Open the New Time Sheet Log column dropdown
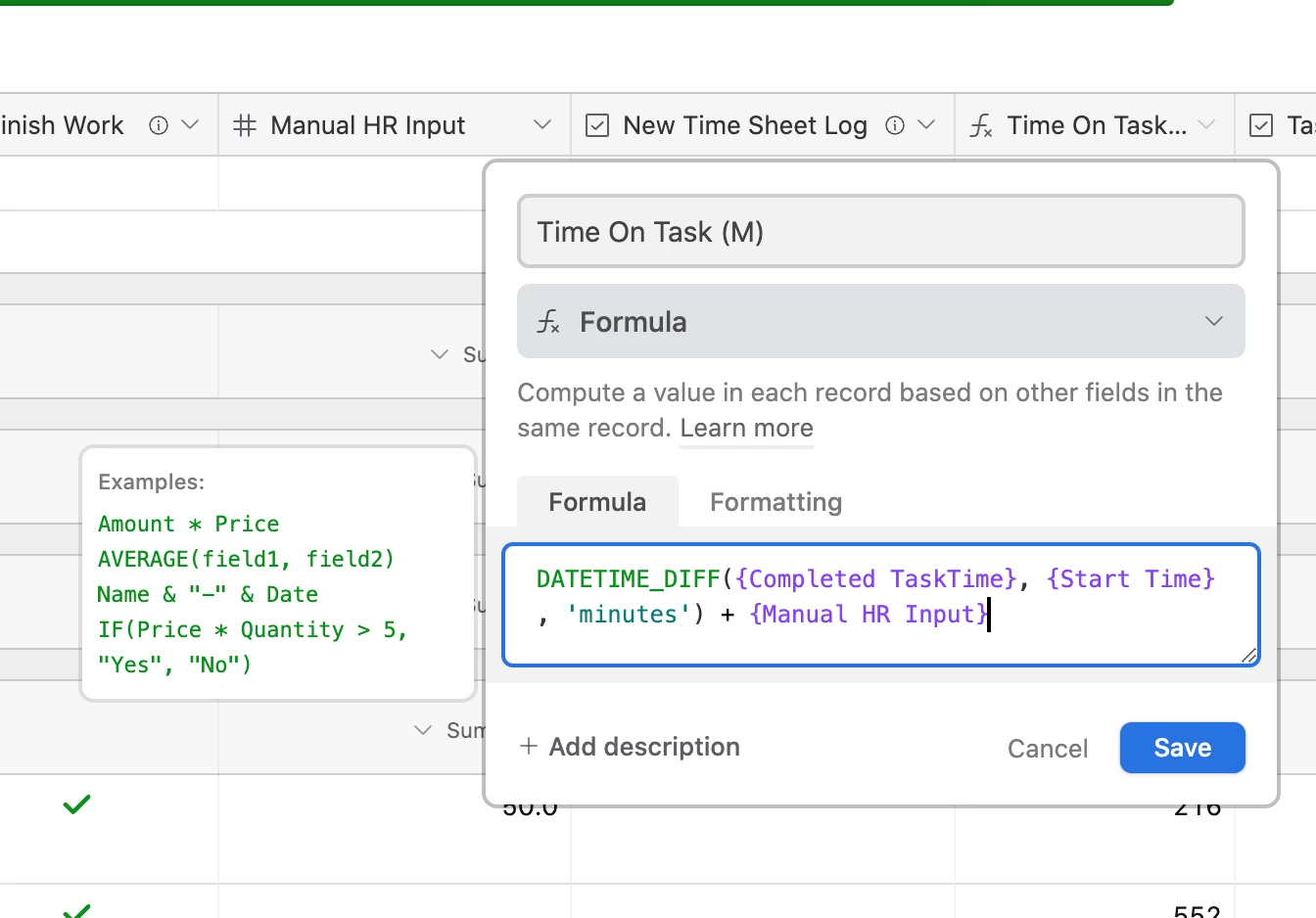This screenshot has height=918, width=1316. [x=926, y=125]
